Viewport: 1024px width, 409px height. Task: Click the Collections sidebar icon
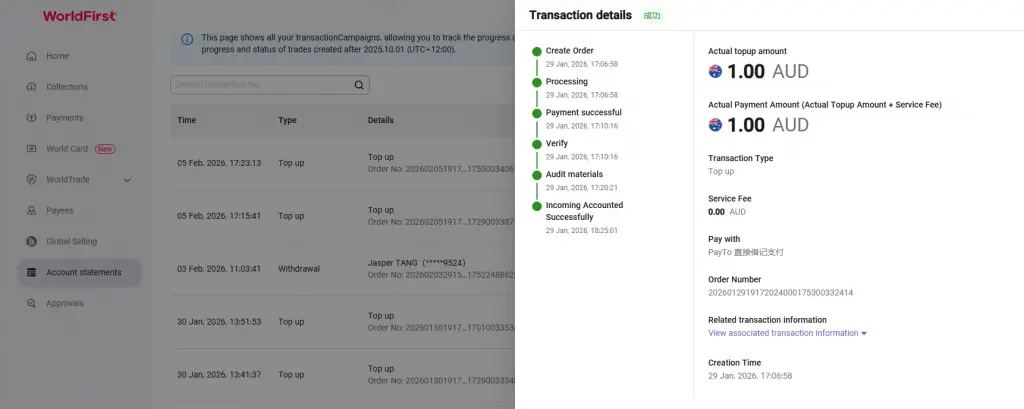pos(32,87)
